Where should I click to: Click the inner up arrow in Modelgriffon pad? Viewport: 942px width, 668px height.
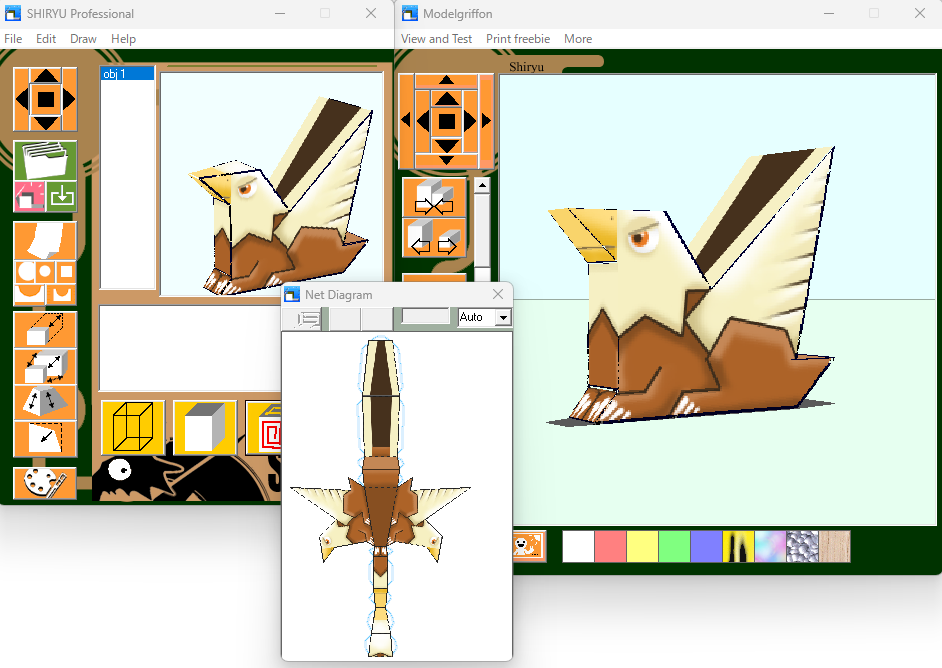446,99
